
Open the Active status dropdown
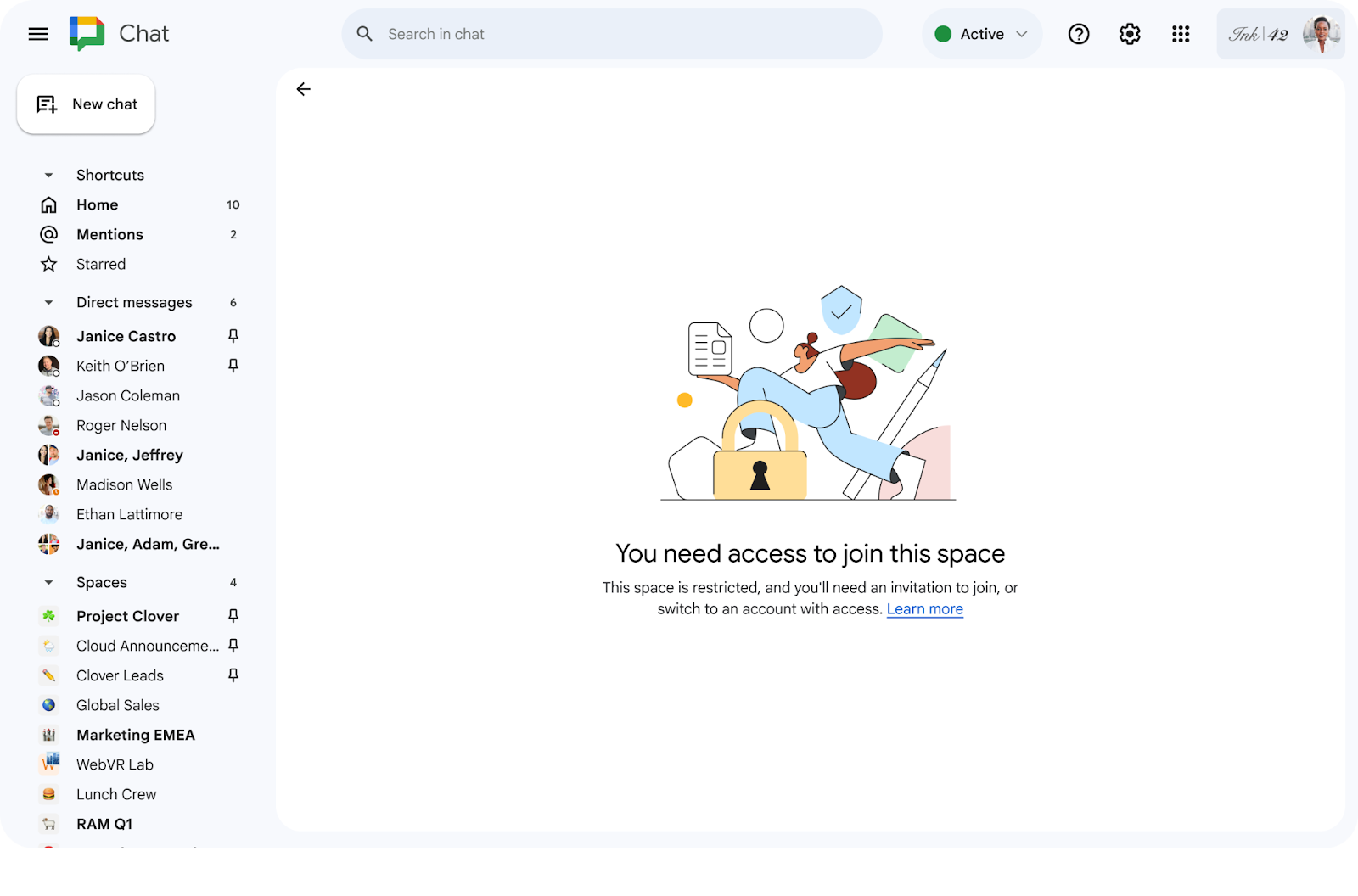[x=981, y=34]
